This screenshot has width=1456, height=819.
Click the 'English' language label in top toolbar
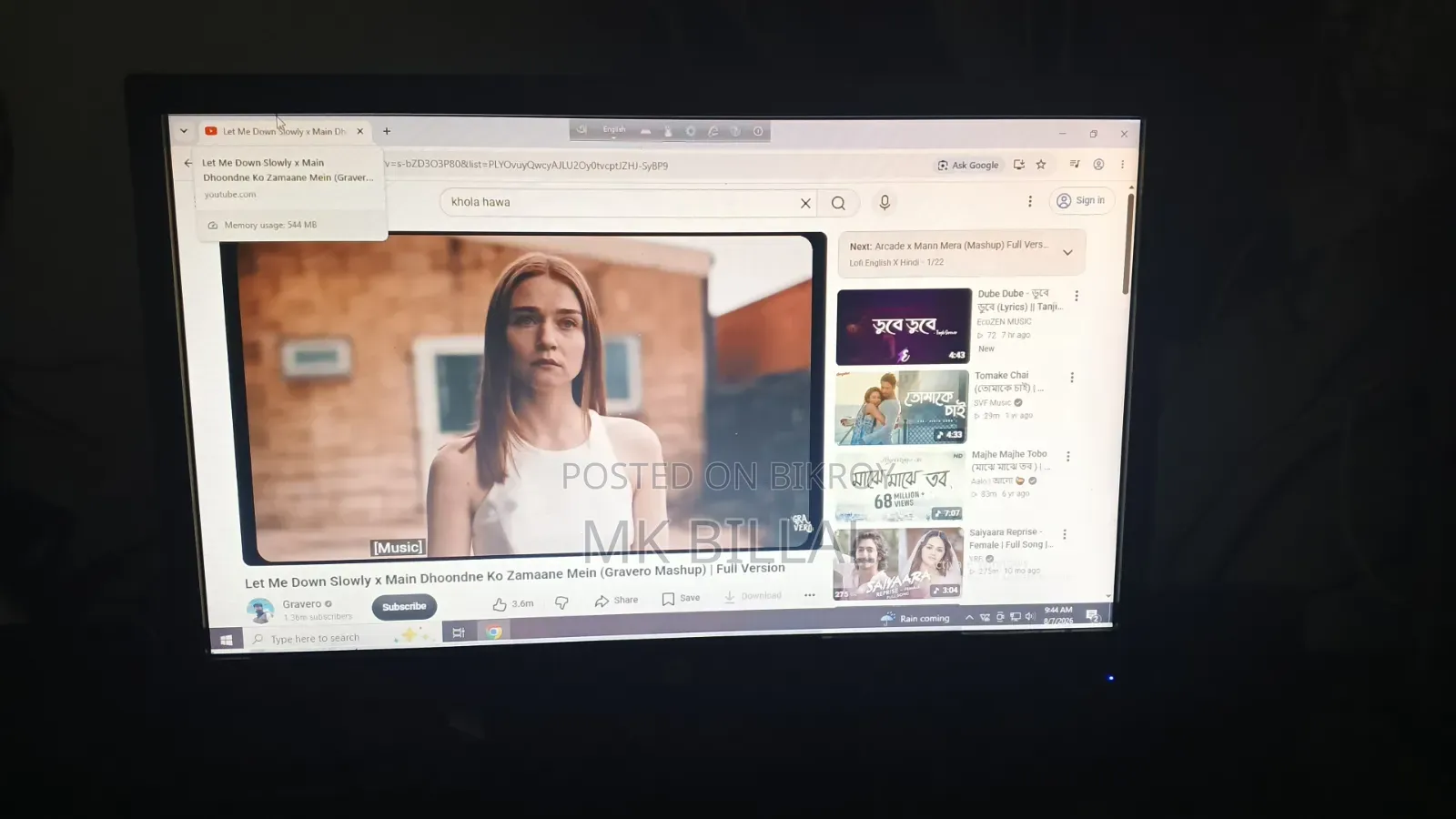point(614,129)
